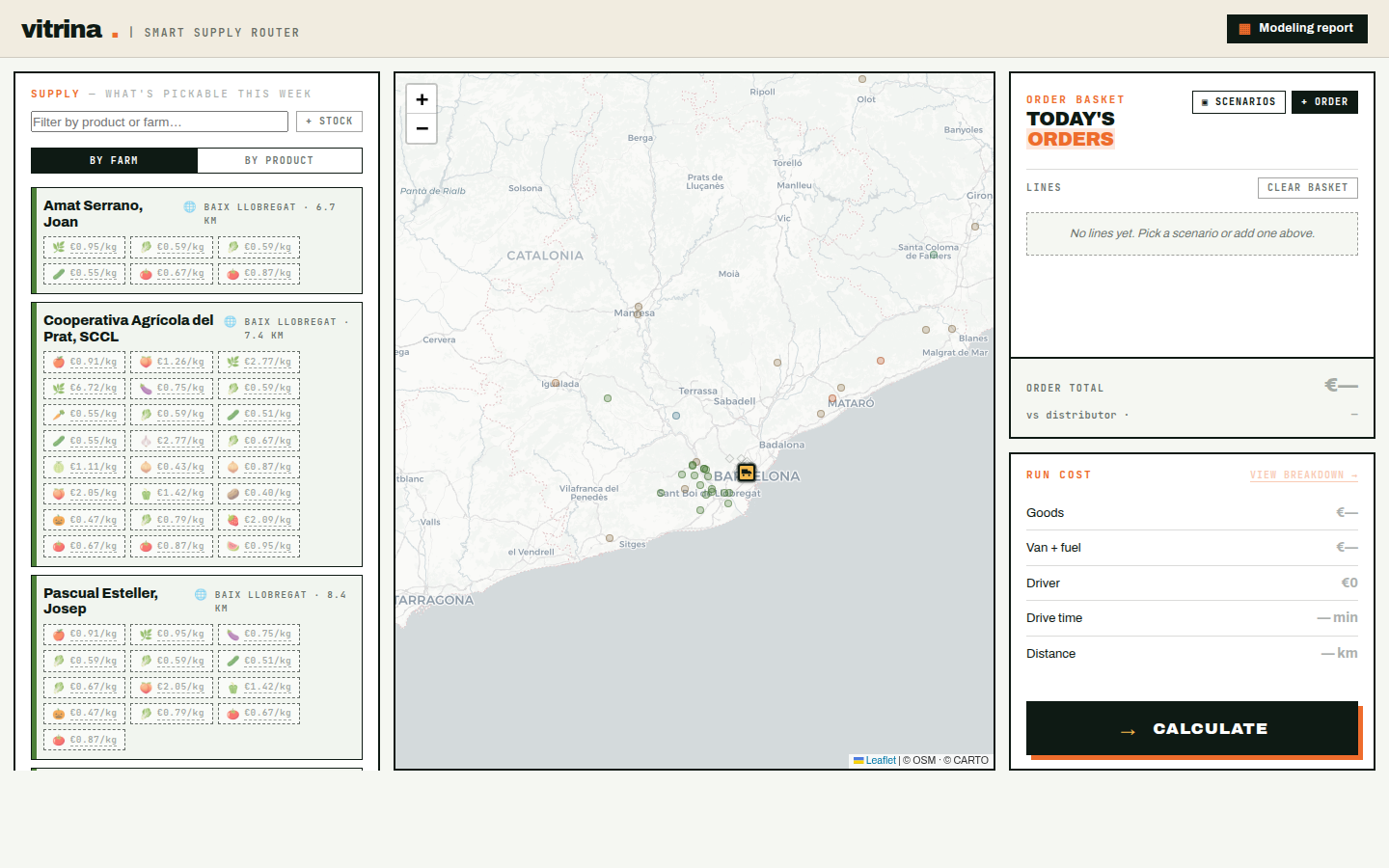
Task: Add Cooperativa's melon at €1.11/kg
Action: (x=85, y=467)
